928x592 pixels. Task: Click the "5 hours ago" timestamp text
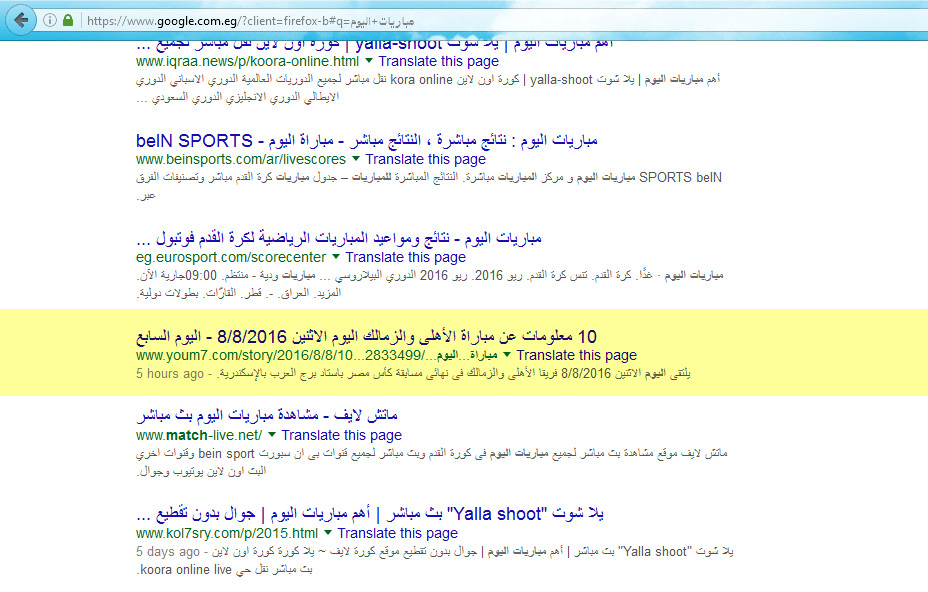click(169, 374)
